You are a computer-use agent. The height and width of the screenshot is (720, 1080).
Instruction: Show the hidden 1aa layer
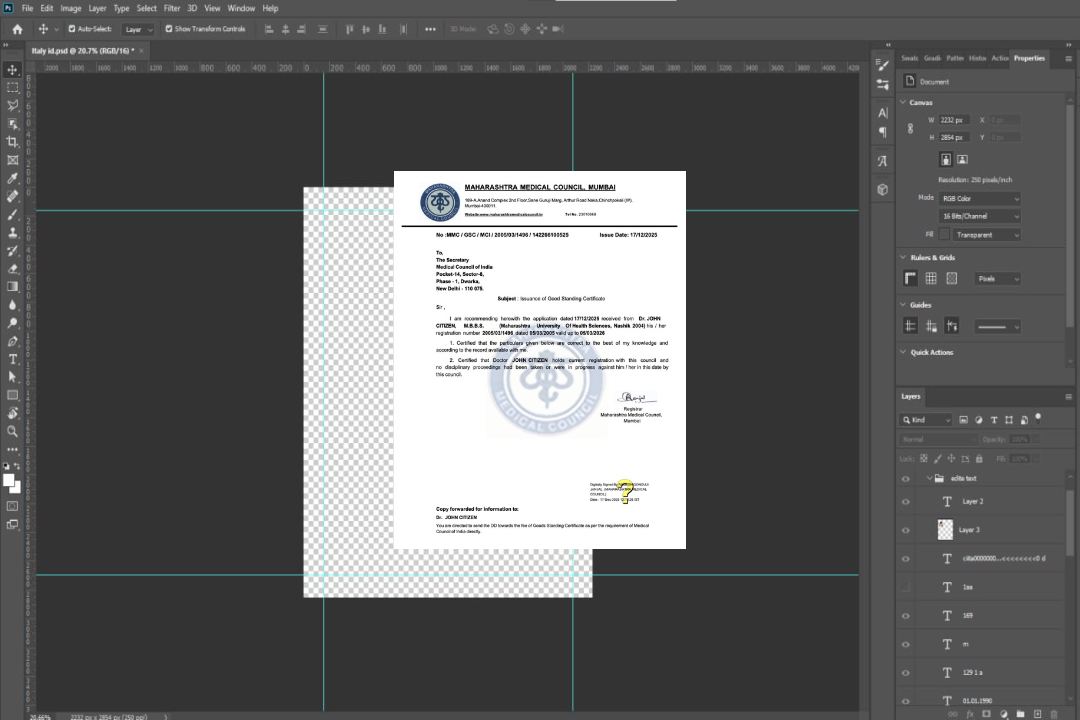906,588
